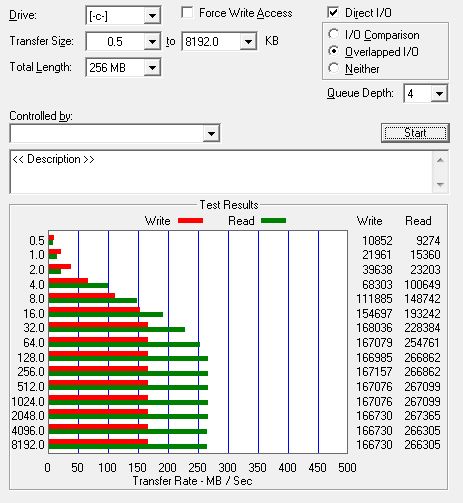Click the write value 154697
This screenshot has width=463, height=503.
point(374,314)
